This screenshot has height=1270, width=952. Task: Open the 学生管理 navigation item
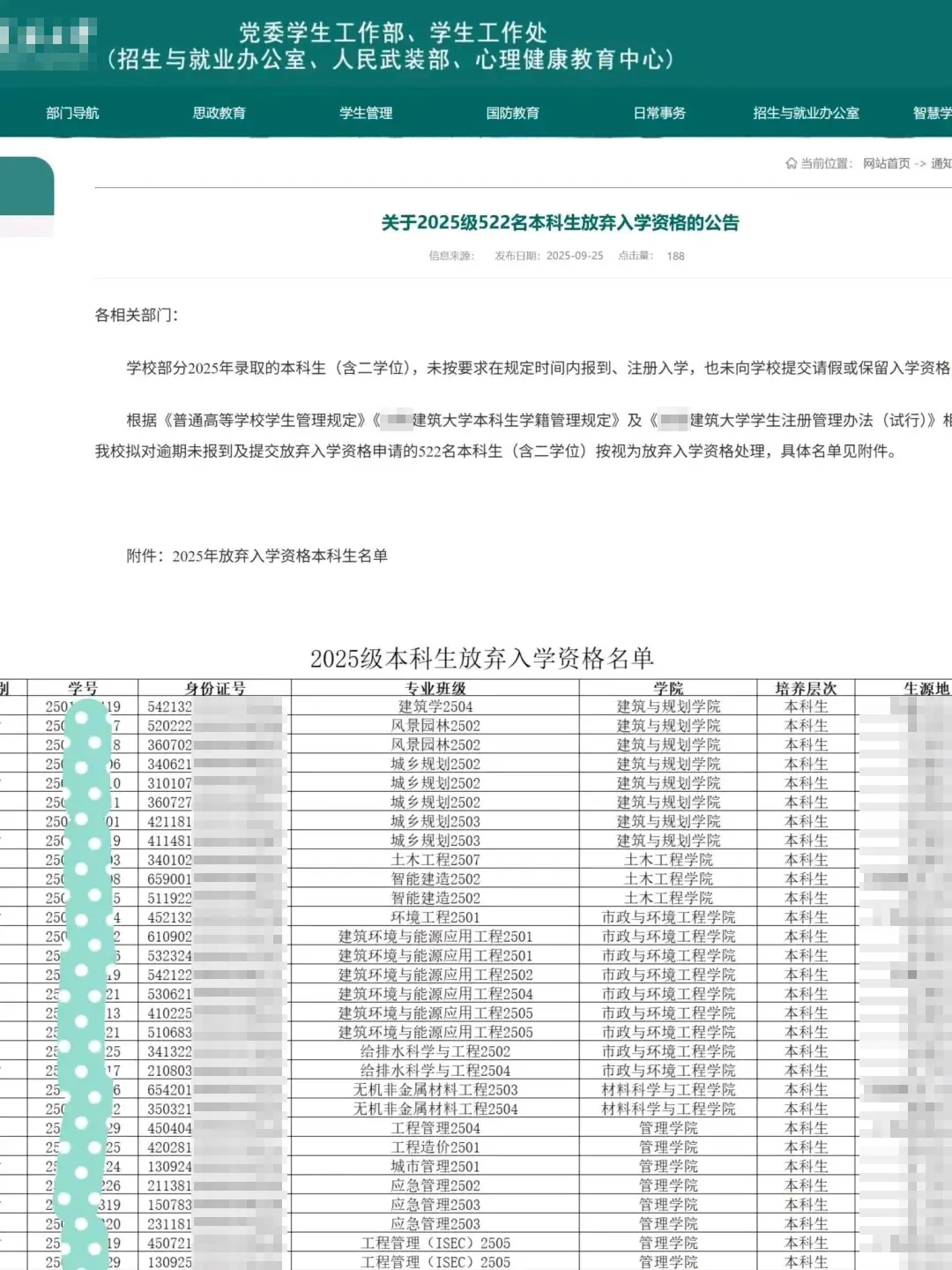click(366, 113)
